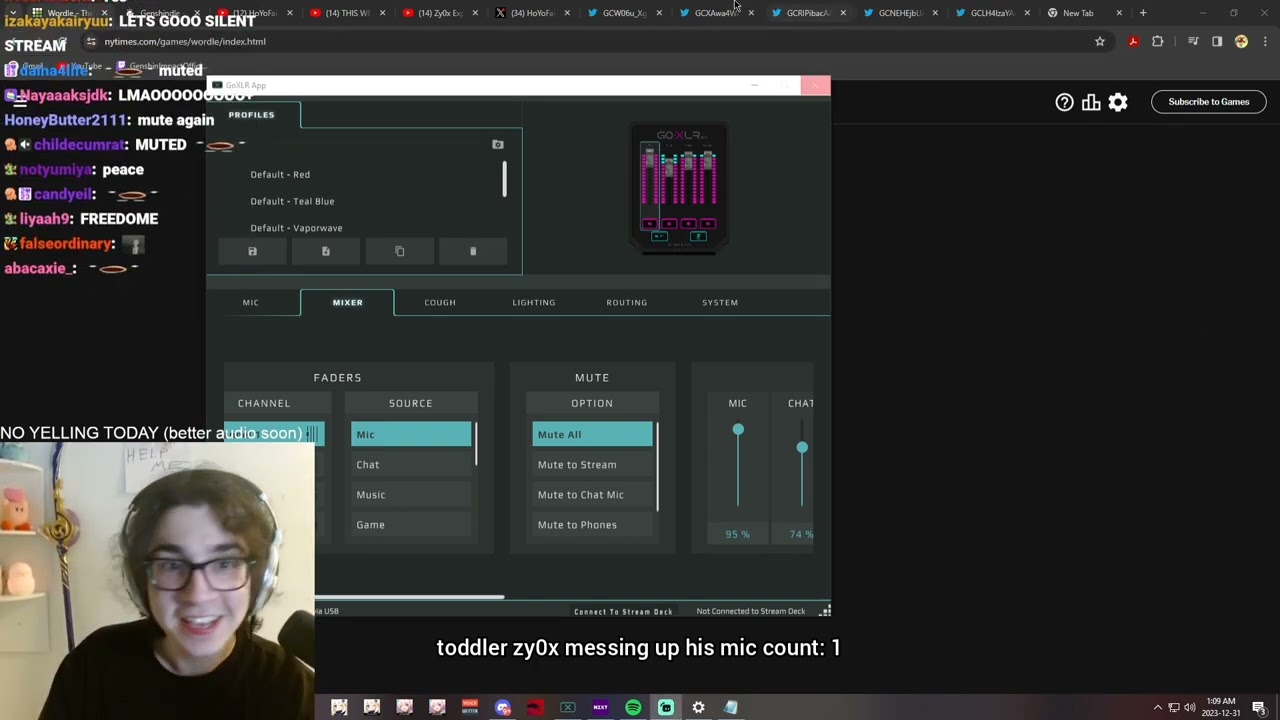Select the Mute to Chat Mic option
1280x720 pixels.
tap(592, 494)
